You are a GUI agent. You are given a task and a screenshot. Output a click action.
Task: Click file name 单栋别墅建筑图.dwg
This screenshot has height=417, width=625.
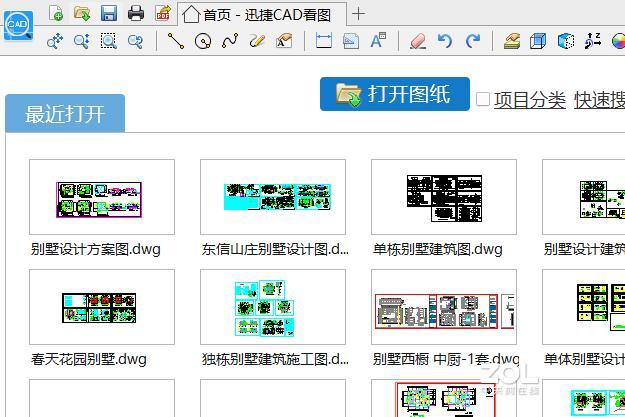(438, 250)
